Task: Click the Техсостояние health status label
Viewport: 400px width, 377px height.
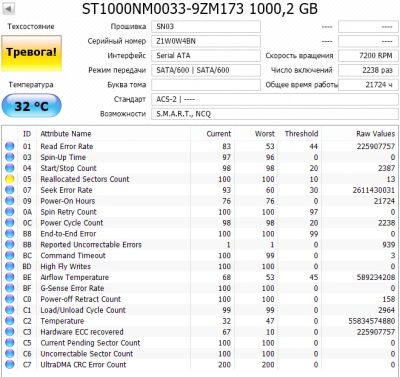Action: 31,26
